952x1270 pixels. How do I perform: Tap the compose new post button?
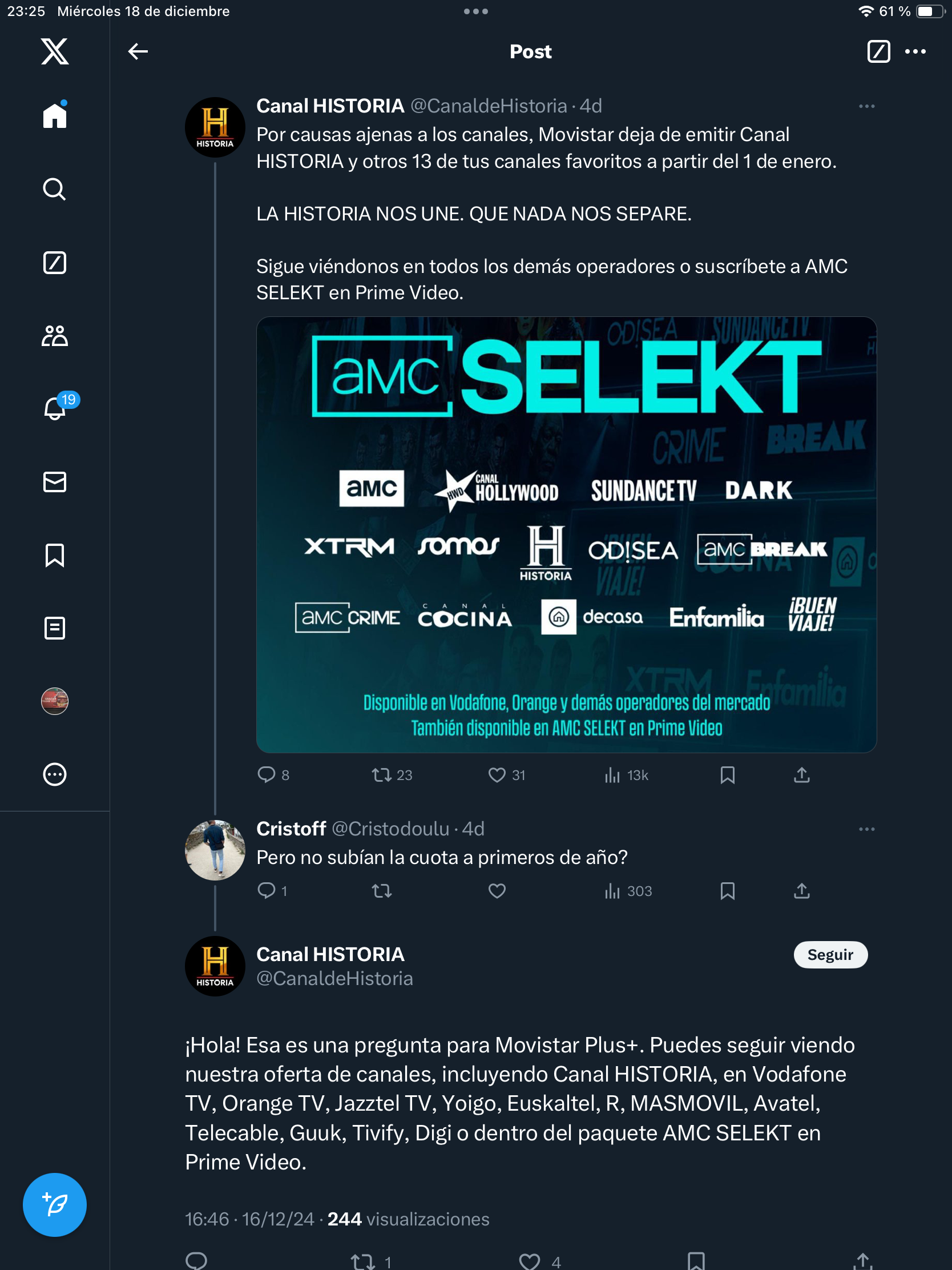point(55,1204)
